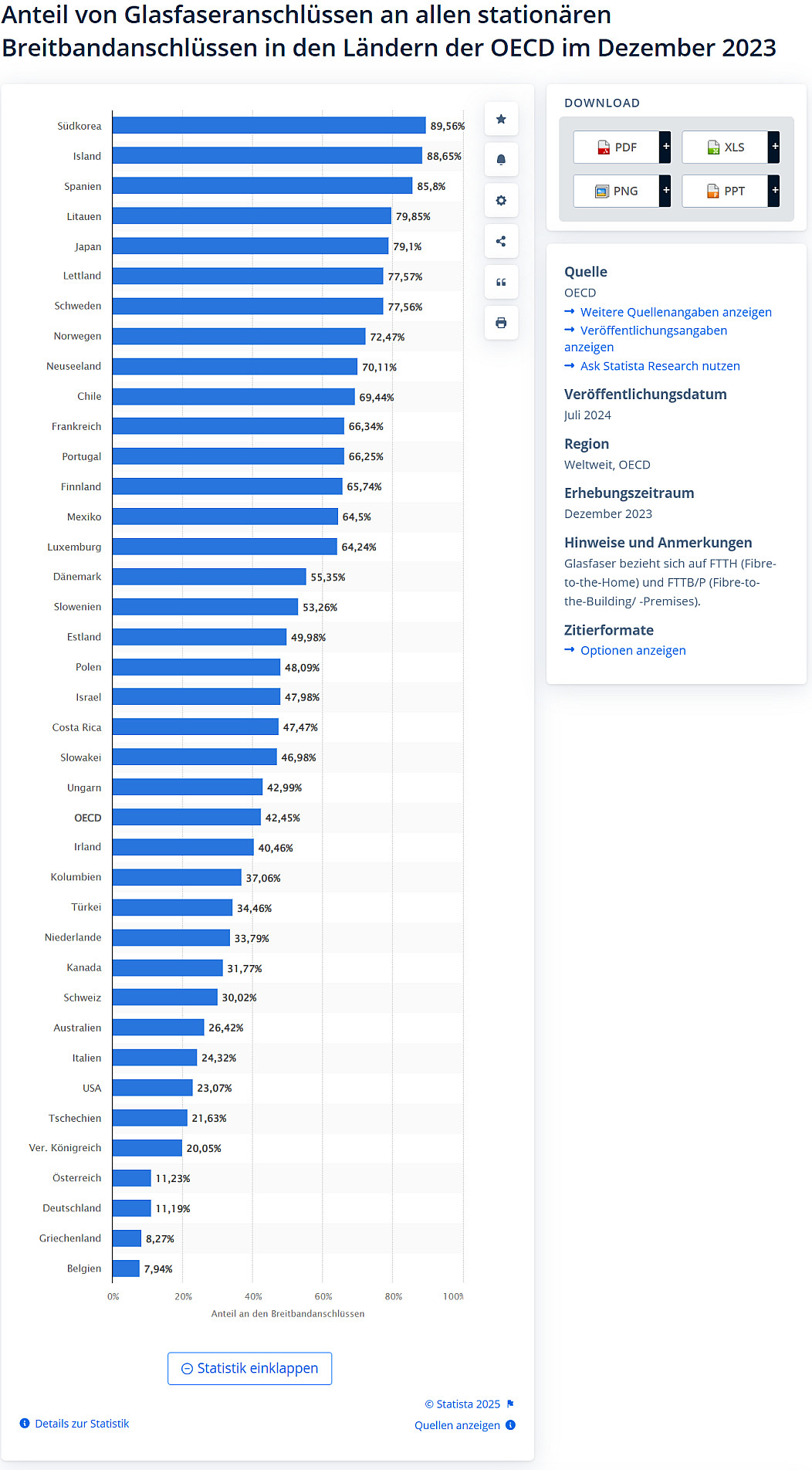Screen dimensions: 812x1470
Task: Show citation Optionen anzeigen
Action: 632,650
